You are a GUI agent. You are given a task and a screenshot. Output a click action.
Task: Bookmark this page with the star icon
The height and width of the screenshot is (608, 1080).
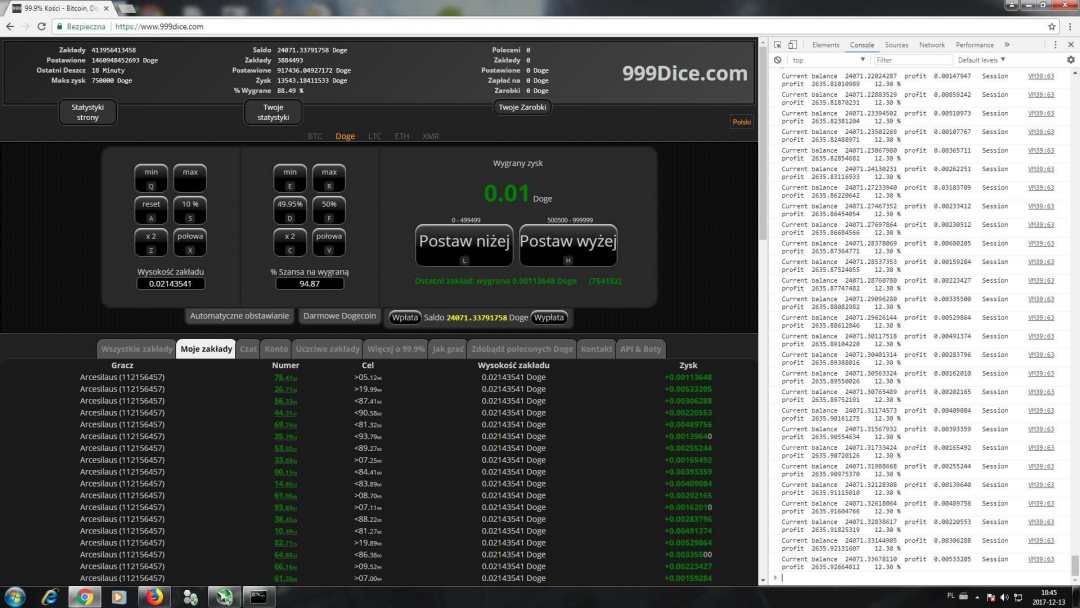(x=1052, y=27)
